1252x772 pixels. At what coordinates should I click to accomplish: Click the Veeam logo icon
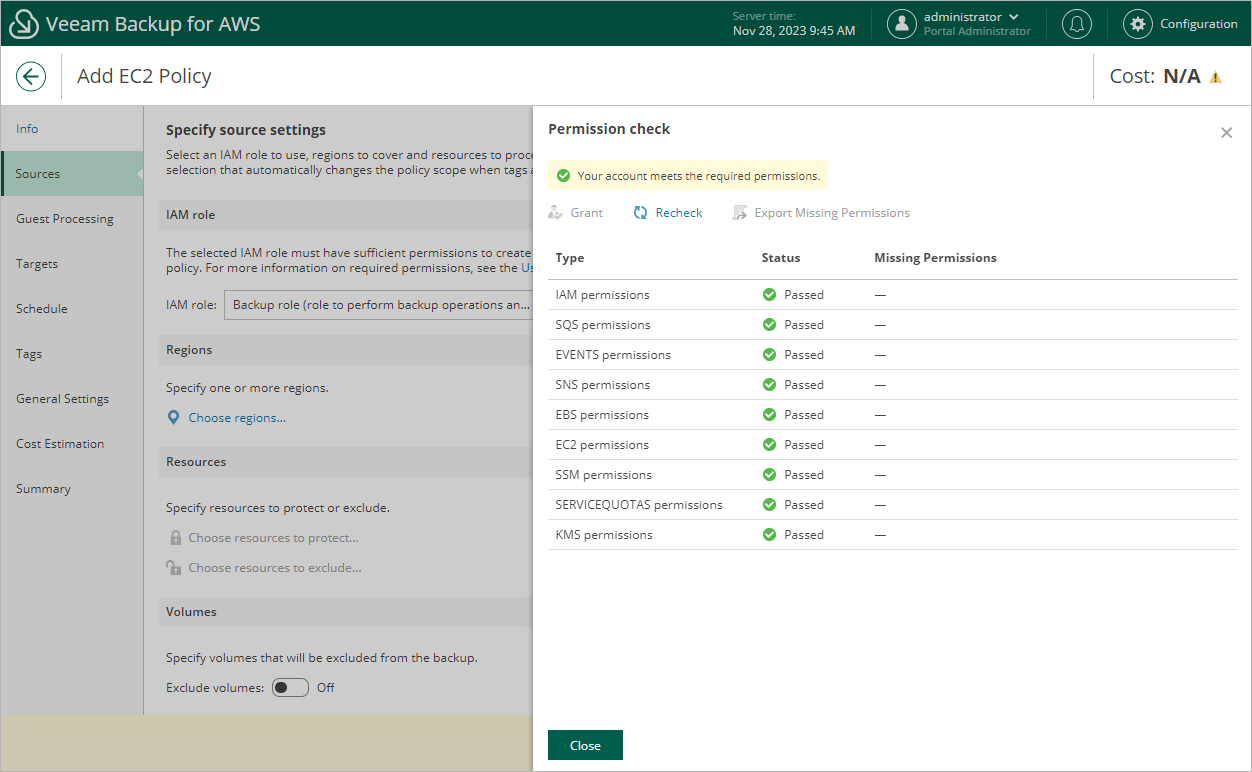tap(23, 24)
